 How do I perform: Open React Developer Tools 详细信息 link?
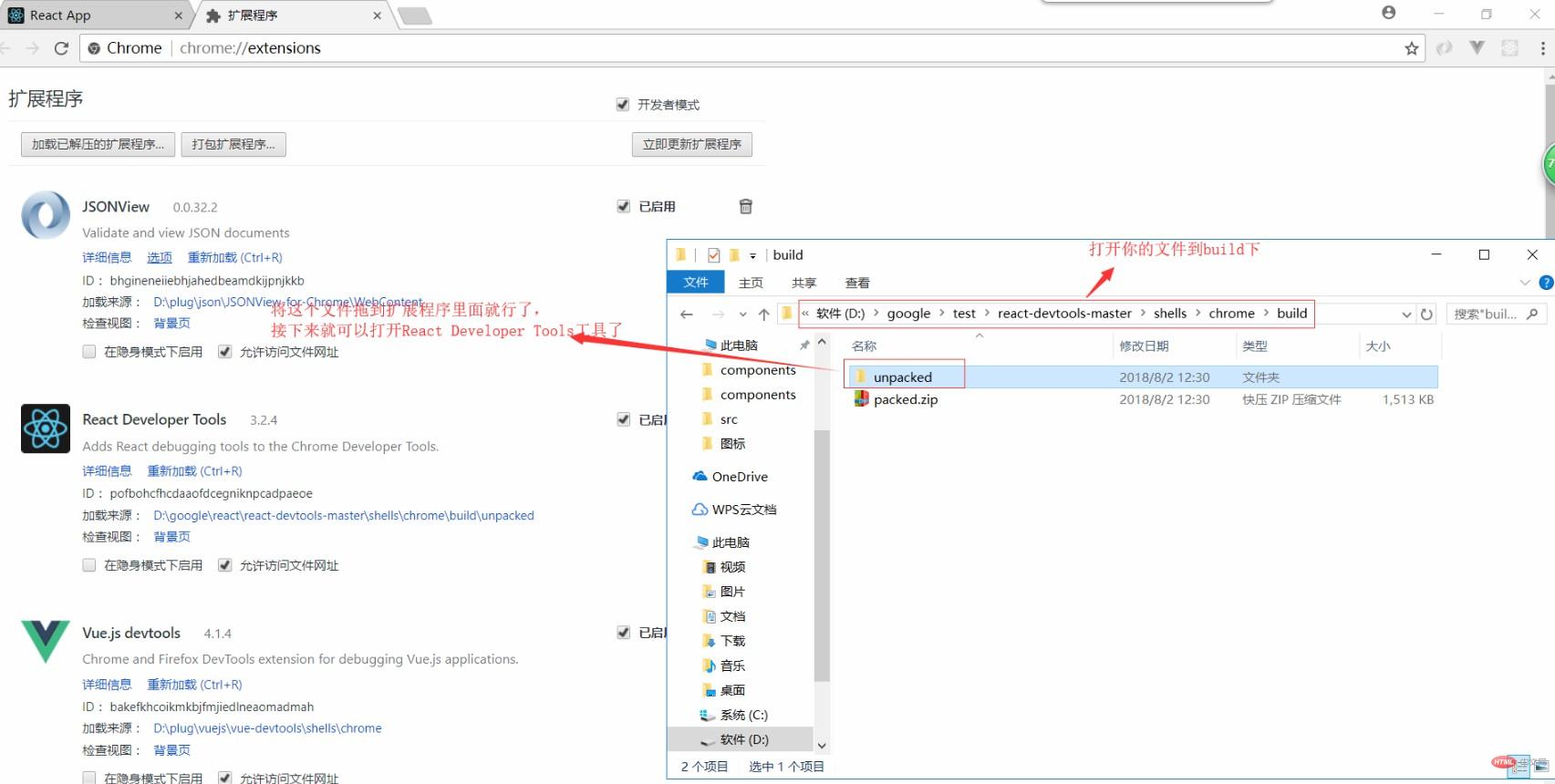[x=107, y=471]
